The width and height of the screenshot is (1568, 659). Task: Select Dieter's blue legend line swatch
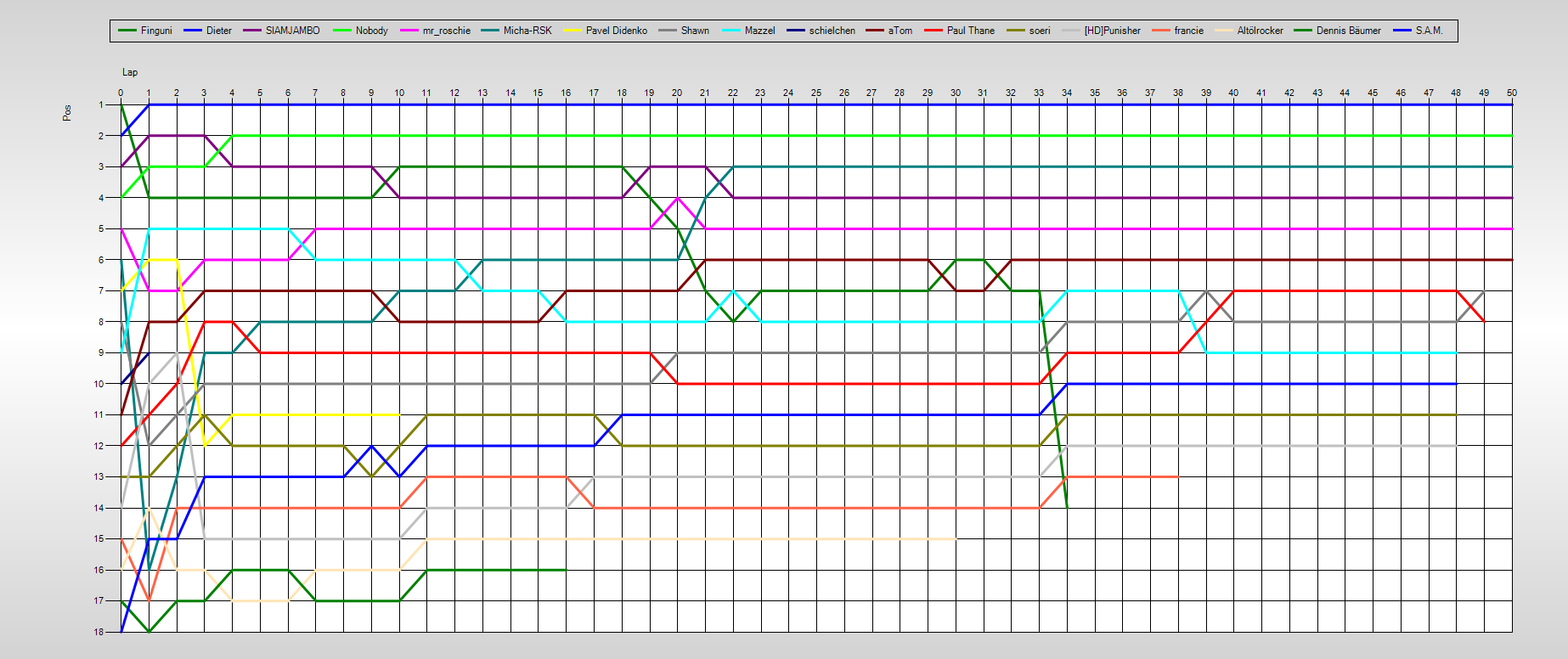coord(193,31)
